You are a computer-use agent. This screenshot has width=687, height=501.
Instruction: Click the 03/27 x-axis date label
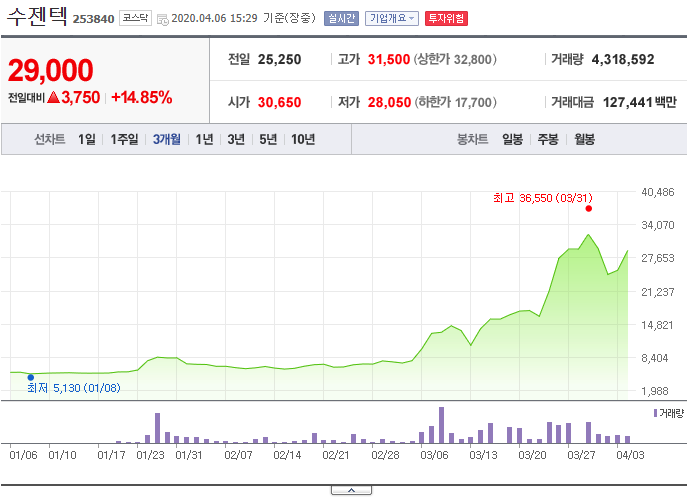click(x=581, y=455)
